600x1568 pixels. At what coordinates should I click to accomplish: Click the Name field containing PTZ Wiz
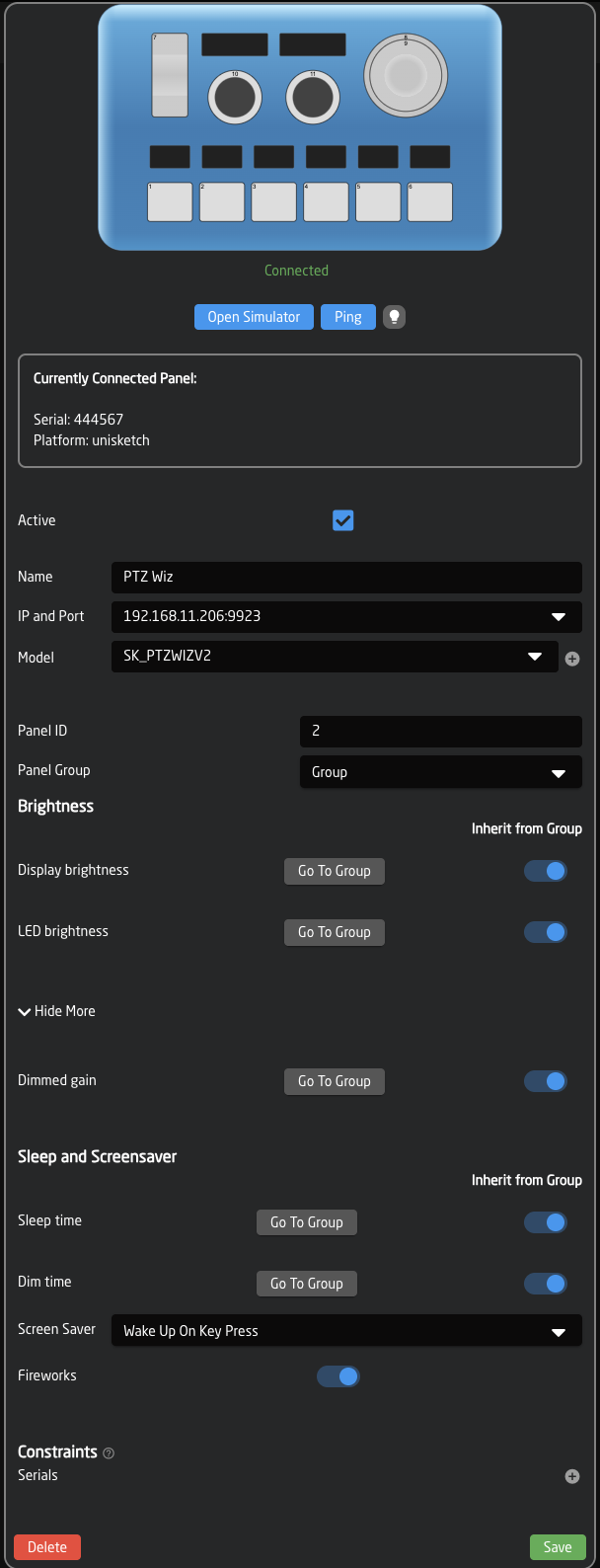point(345,577)
